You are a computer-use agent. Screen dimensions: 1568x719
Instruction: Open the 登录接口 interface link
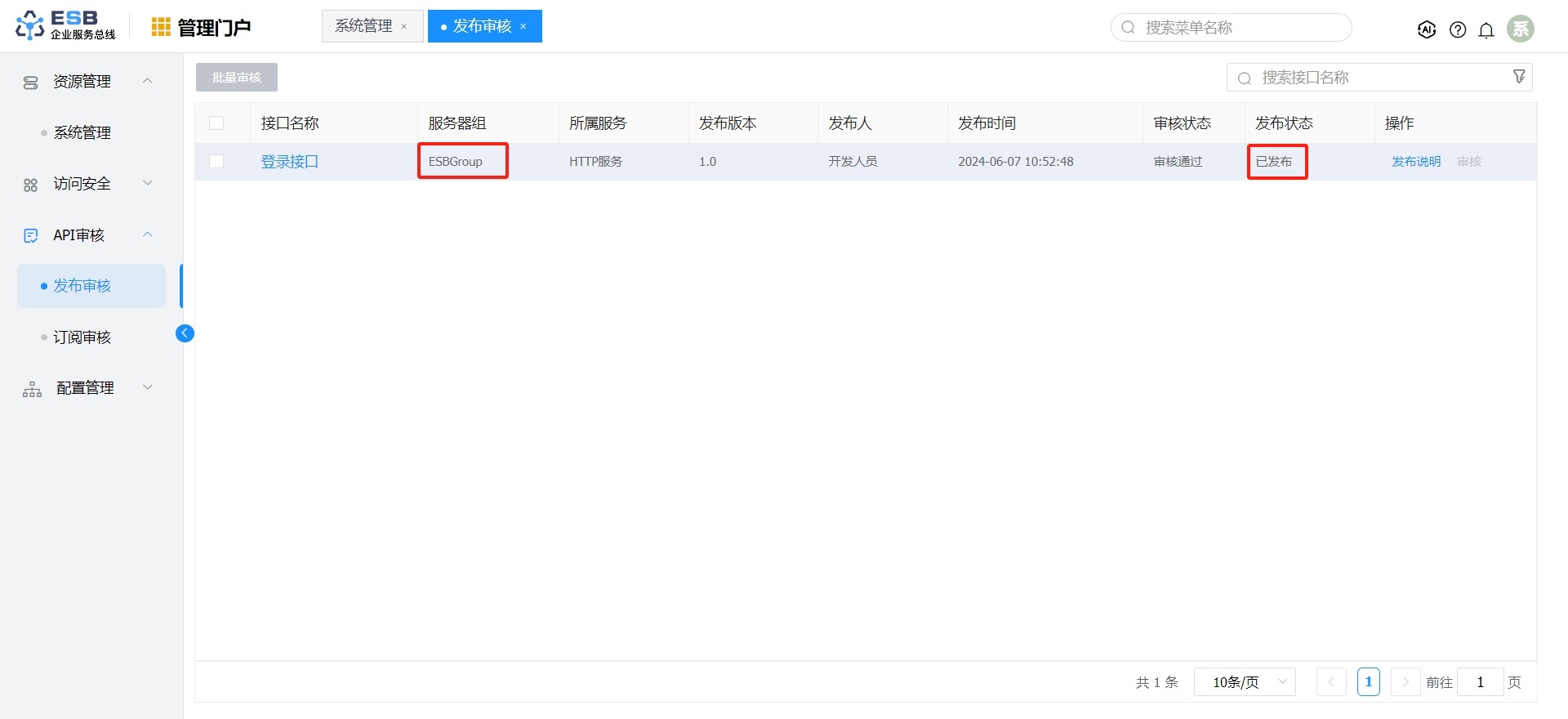click(x=289, y=162)
